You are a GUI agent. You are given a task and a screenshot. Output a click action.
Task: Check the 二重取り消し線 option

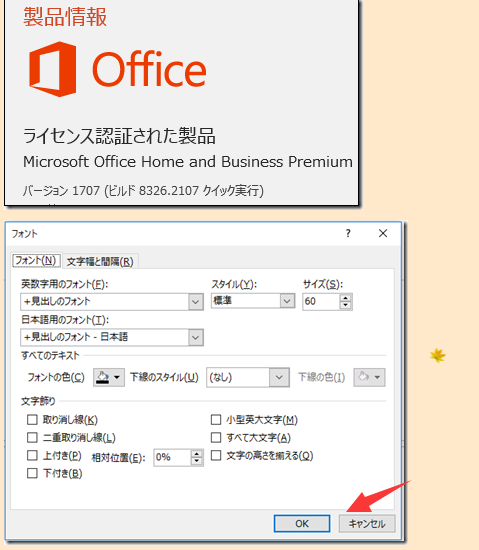click(x=32, y=437)
